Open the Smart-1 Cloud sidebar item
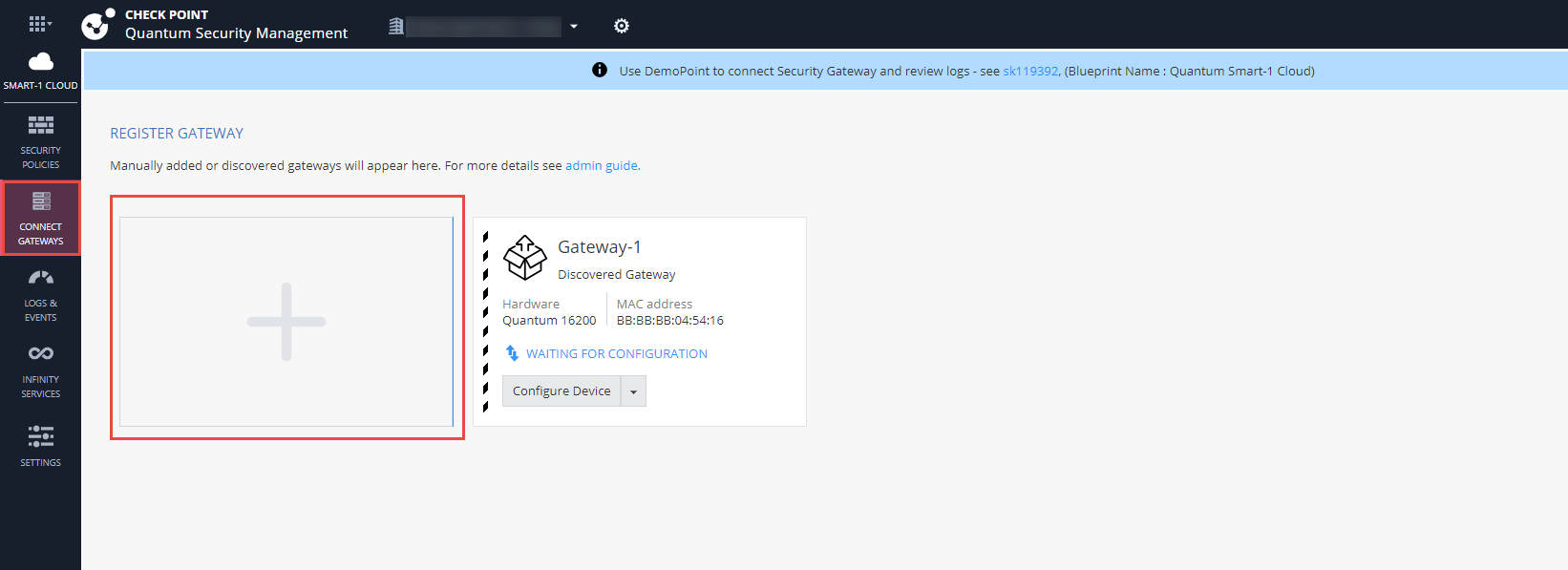 tap(40, 72)
